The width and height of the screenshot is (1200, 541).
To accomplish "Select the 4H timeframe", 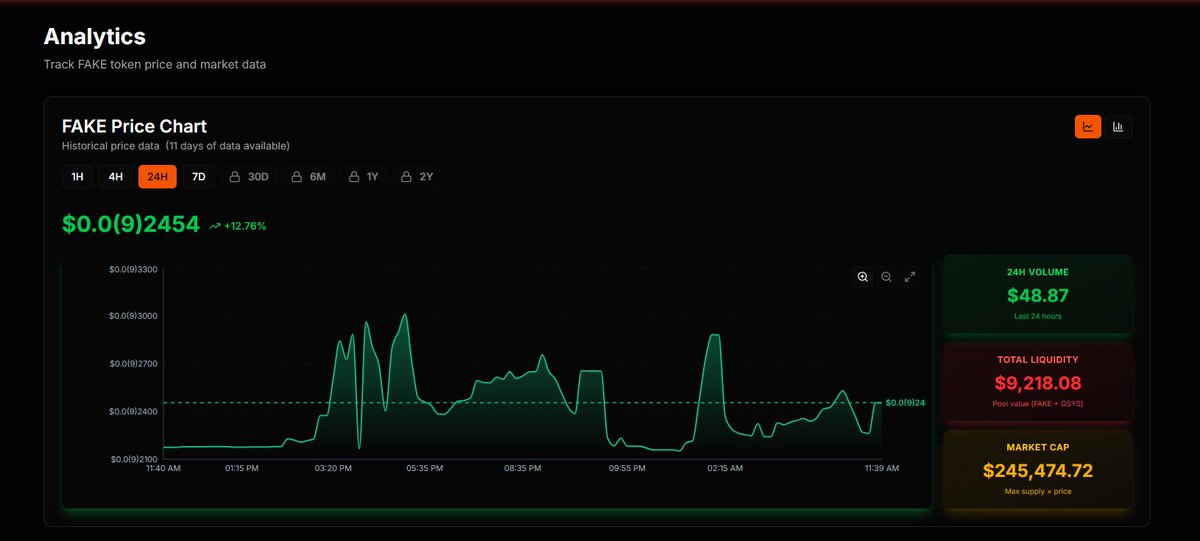I will pos(116,177).
